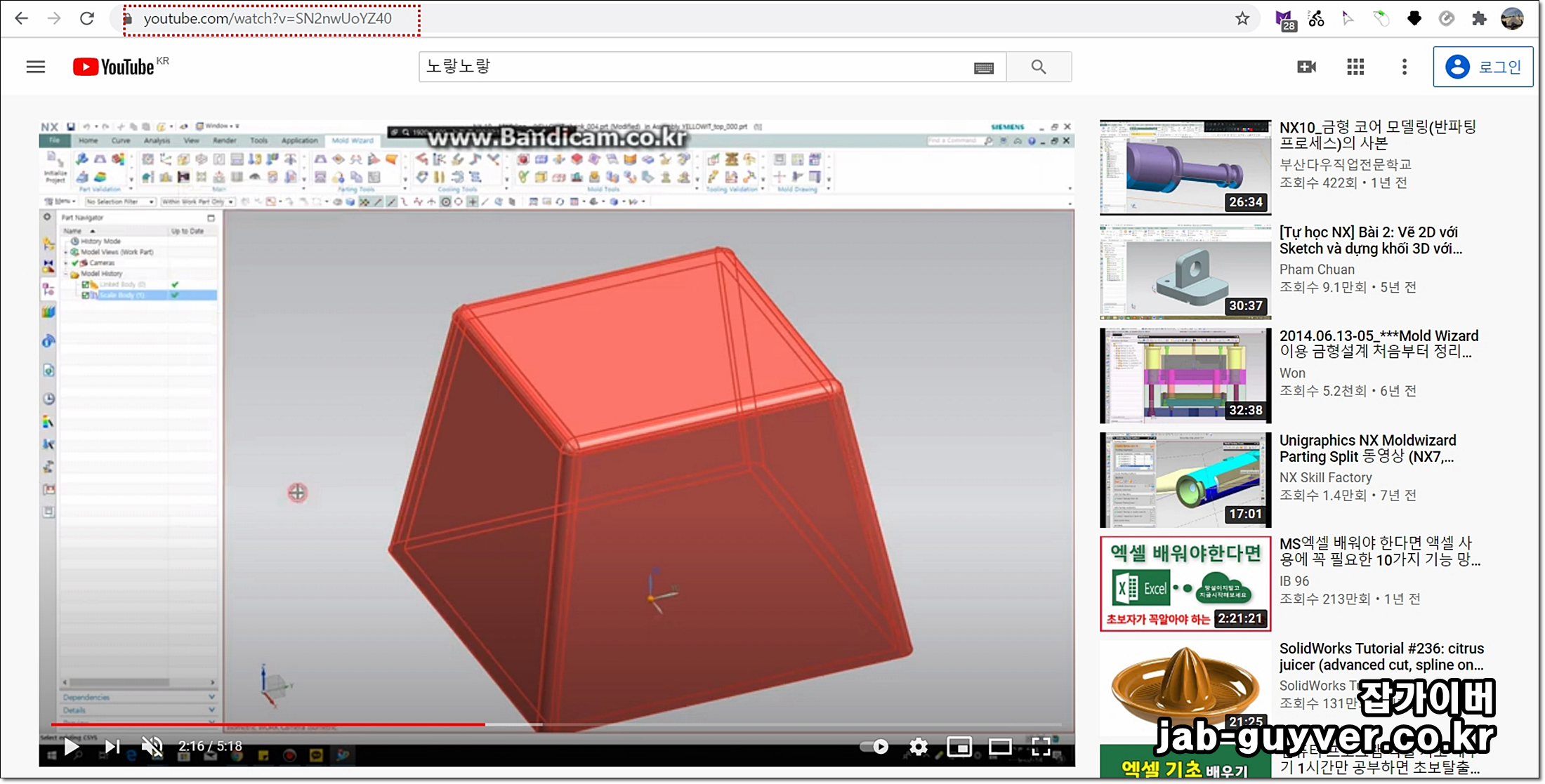
Task: Open YouTube hamburger guide menu
Action: 36,67
